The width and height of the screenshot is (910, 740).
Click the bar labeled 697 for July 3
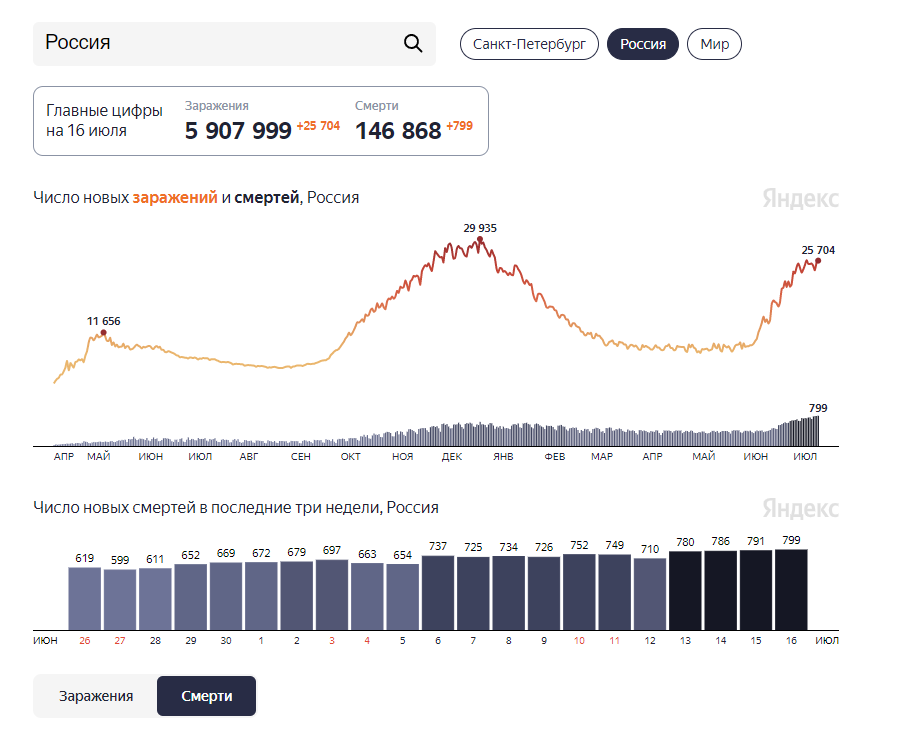pos(332,595)
